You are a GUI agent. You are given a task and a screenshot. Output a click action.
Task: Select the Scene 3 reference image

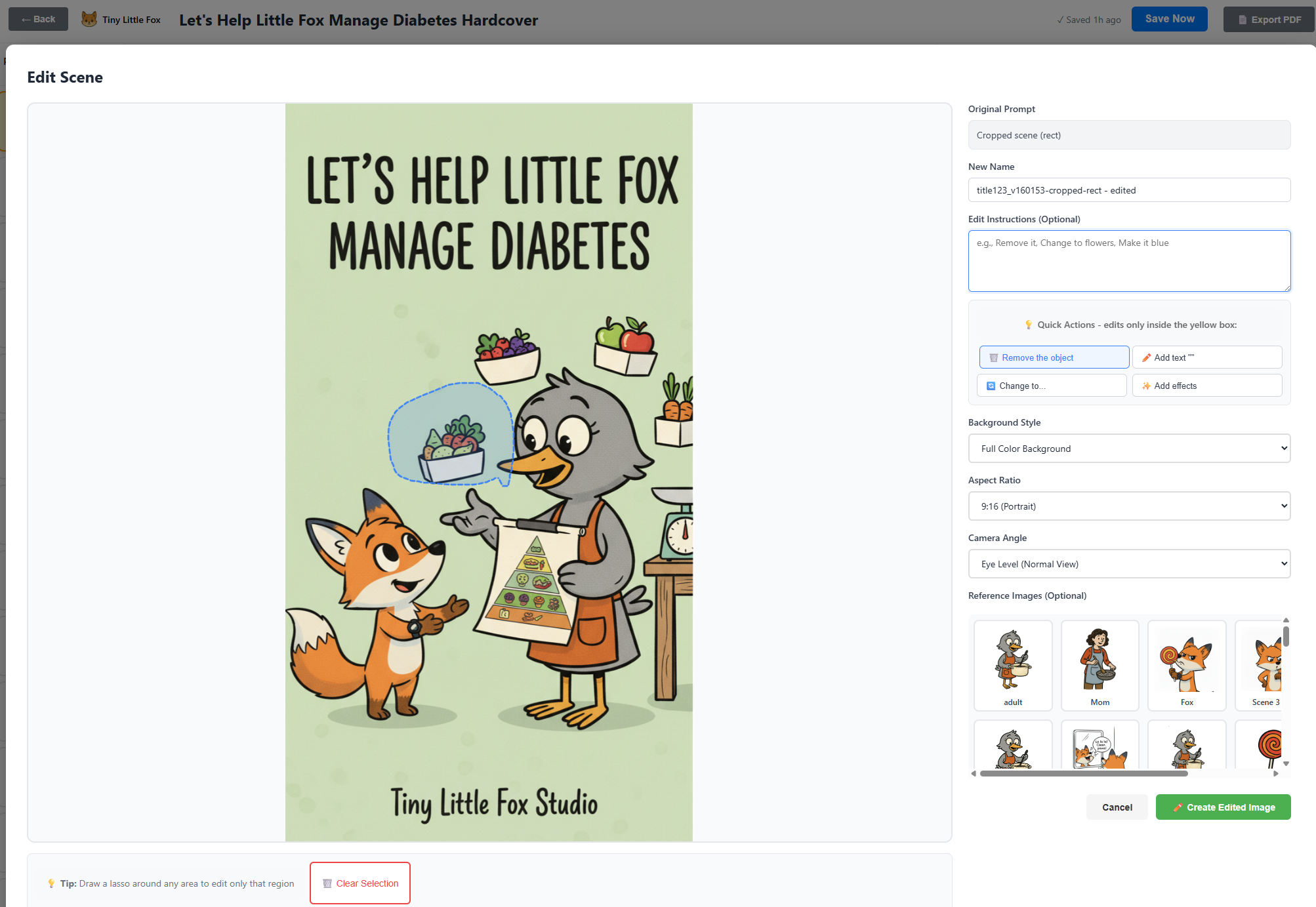tap(1260, 665)
